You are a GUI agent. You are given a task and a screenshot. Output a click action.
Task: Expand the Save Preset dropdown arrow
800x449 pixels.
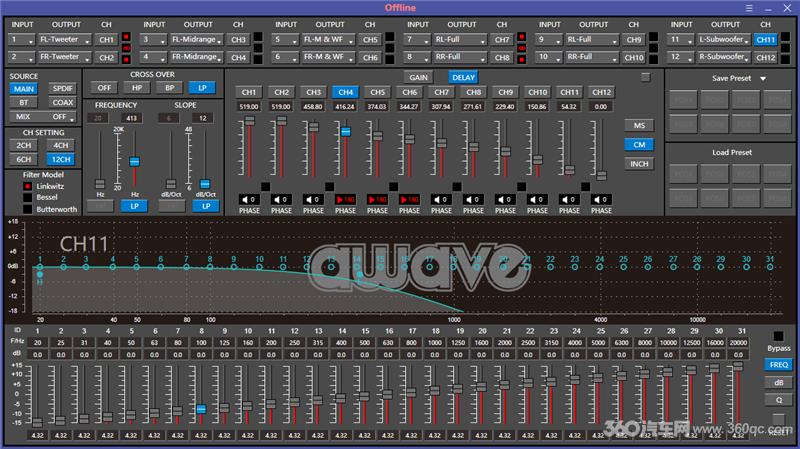[763, 79]
